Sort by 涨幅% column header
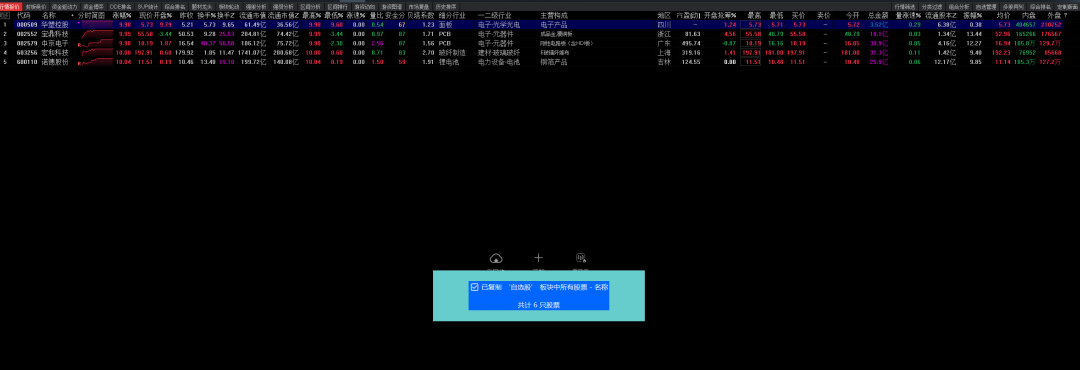The height and width of the screenshot is (370, 1080). pos(122,14)
